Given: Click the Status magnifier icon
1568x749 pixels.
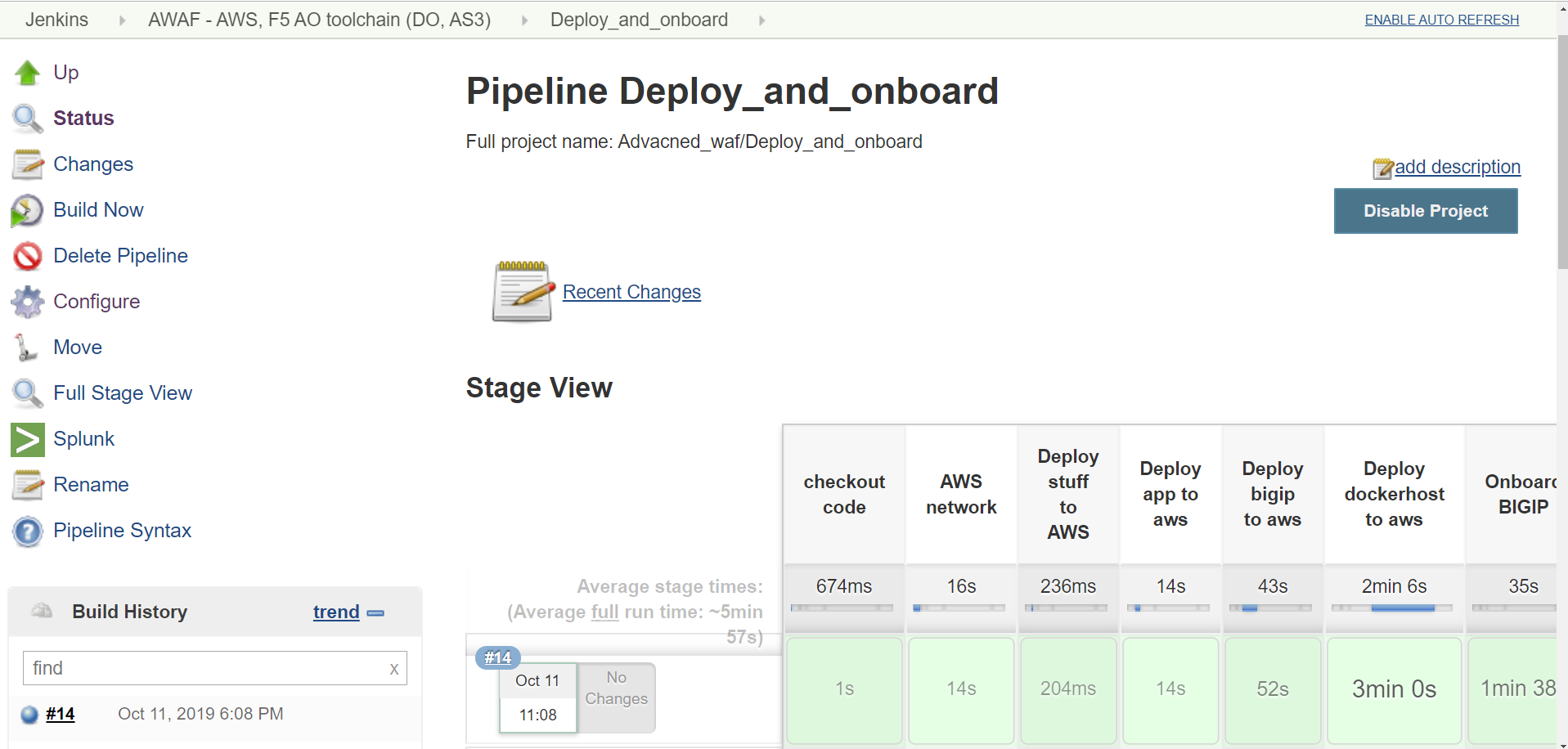Looking at the screenshot, I should click(27, 119).
